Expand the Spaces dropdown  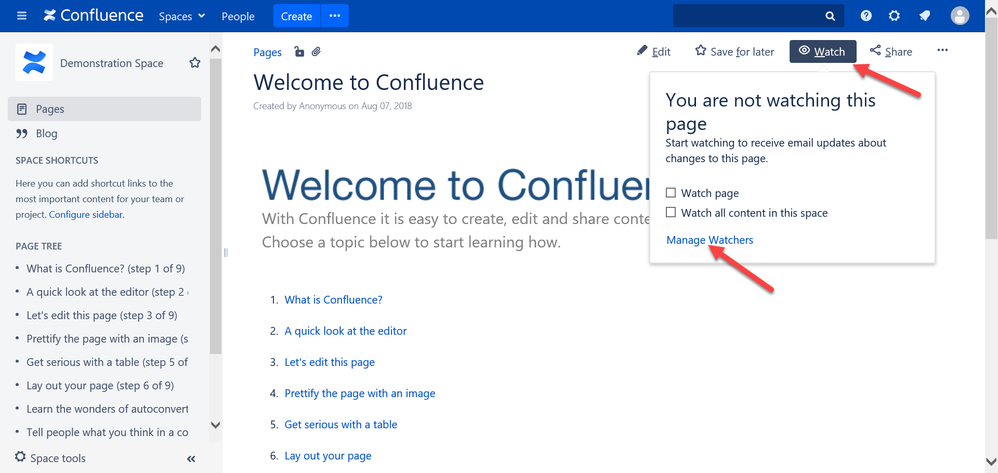pos(182,17)
